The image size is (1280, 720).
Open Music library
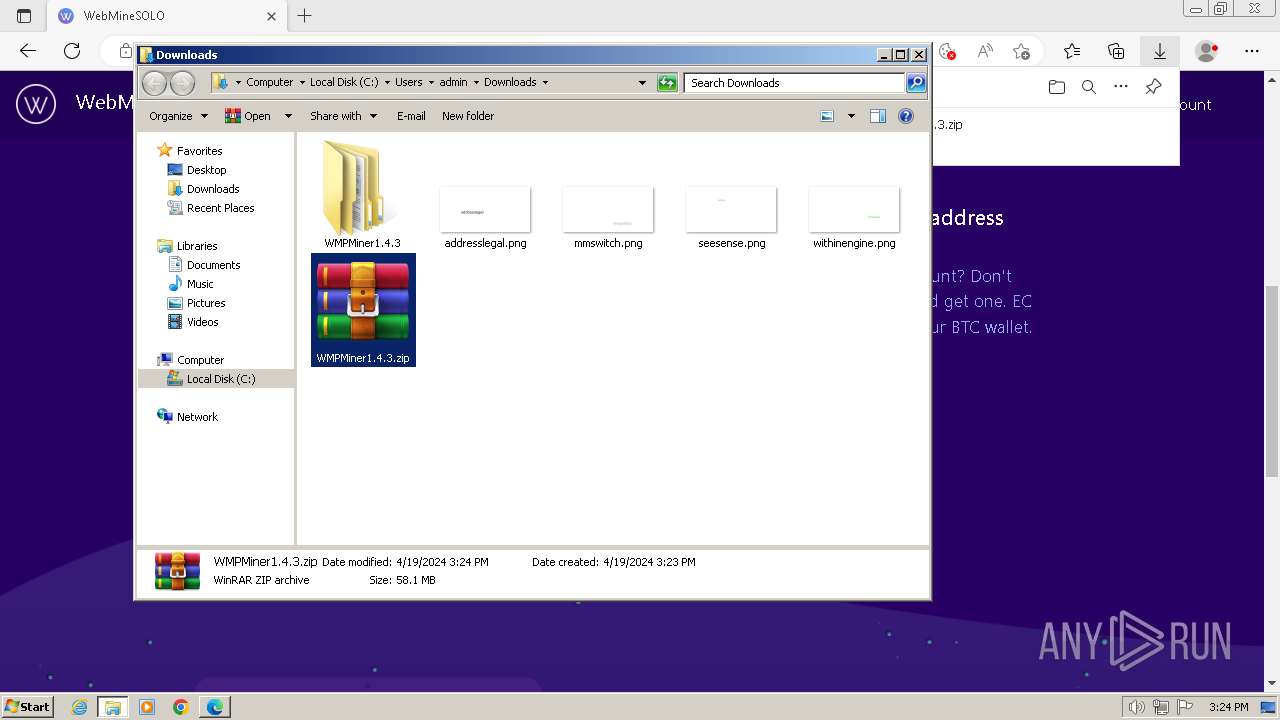click(200, 284)
